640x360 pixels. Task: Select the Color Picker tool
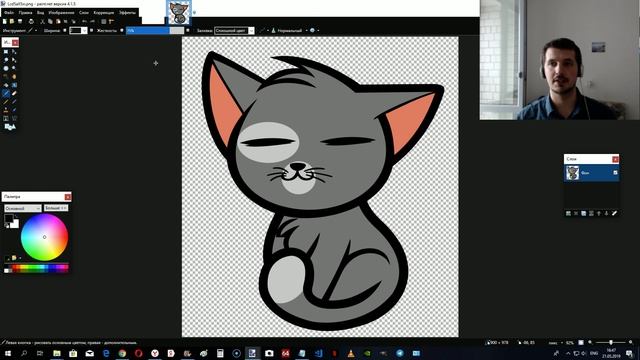14,102
